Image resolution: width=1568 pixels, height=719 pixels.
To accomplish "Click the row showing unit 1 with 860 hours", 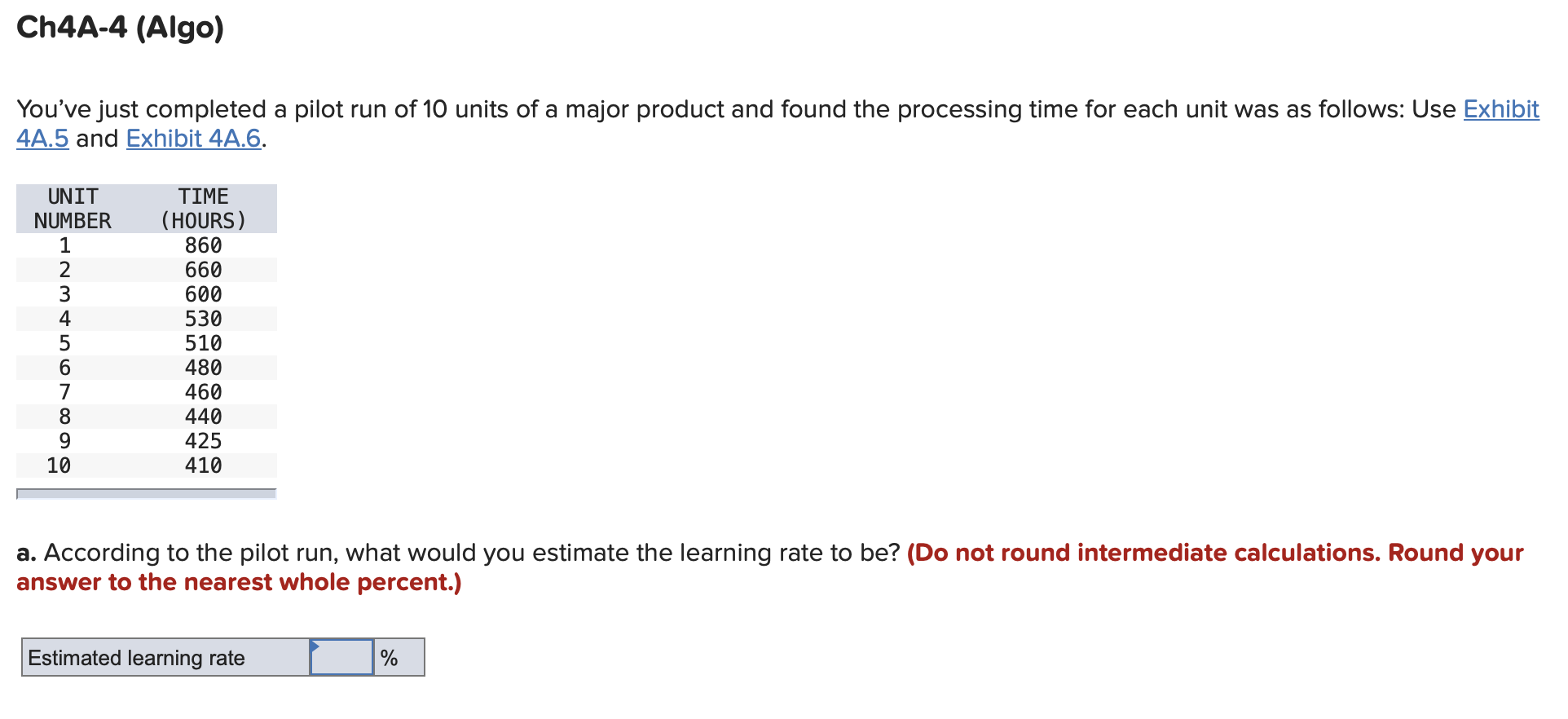I will point(146,245).
